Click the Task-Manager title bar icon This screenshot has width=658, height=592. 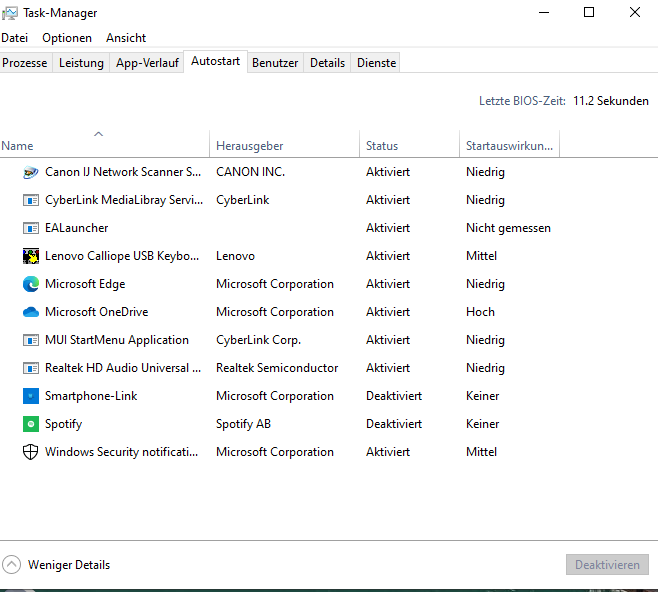(x=10, y=13)
